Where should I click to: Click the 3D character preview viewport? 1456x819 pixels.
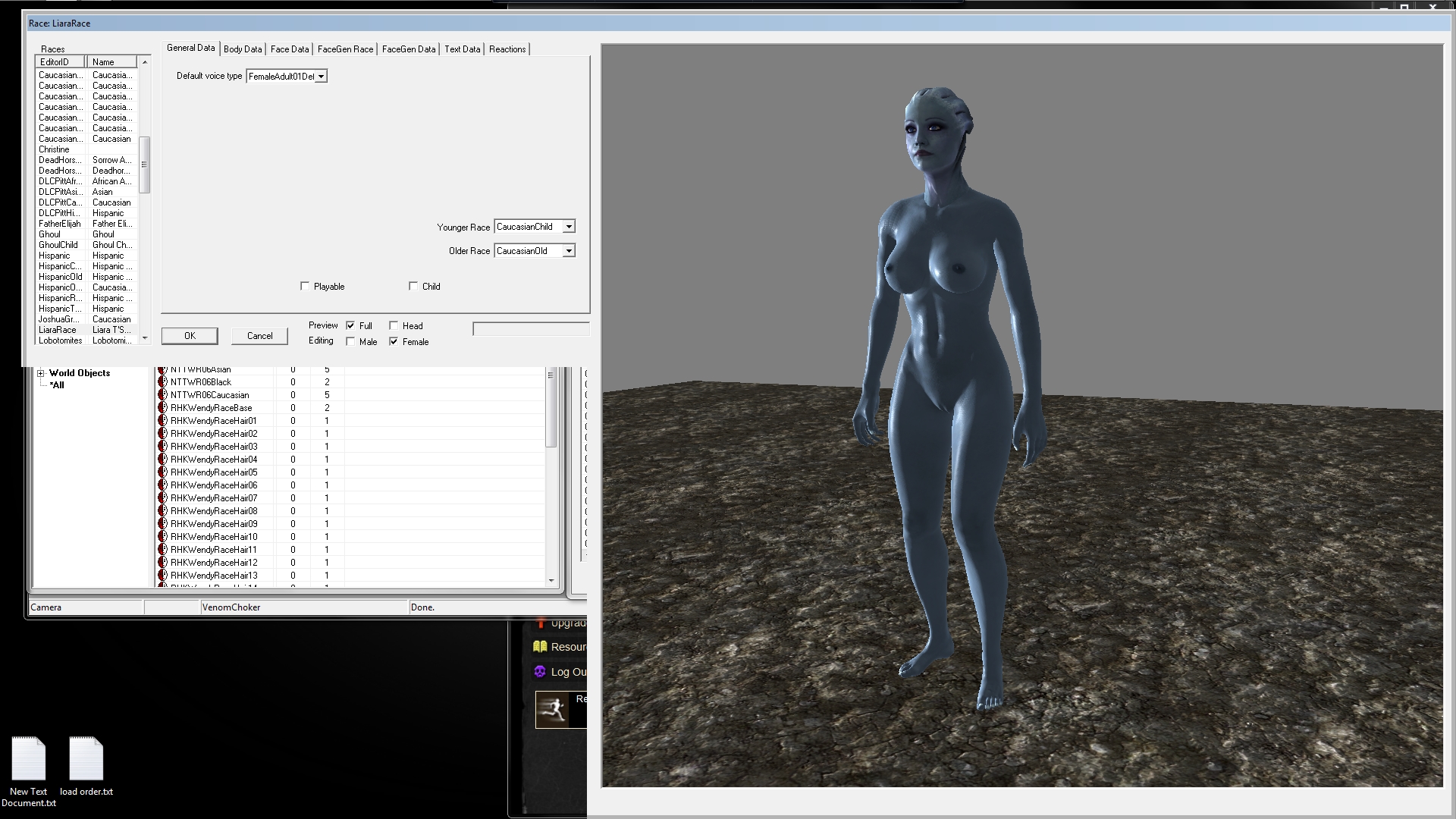1022,416
